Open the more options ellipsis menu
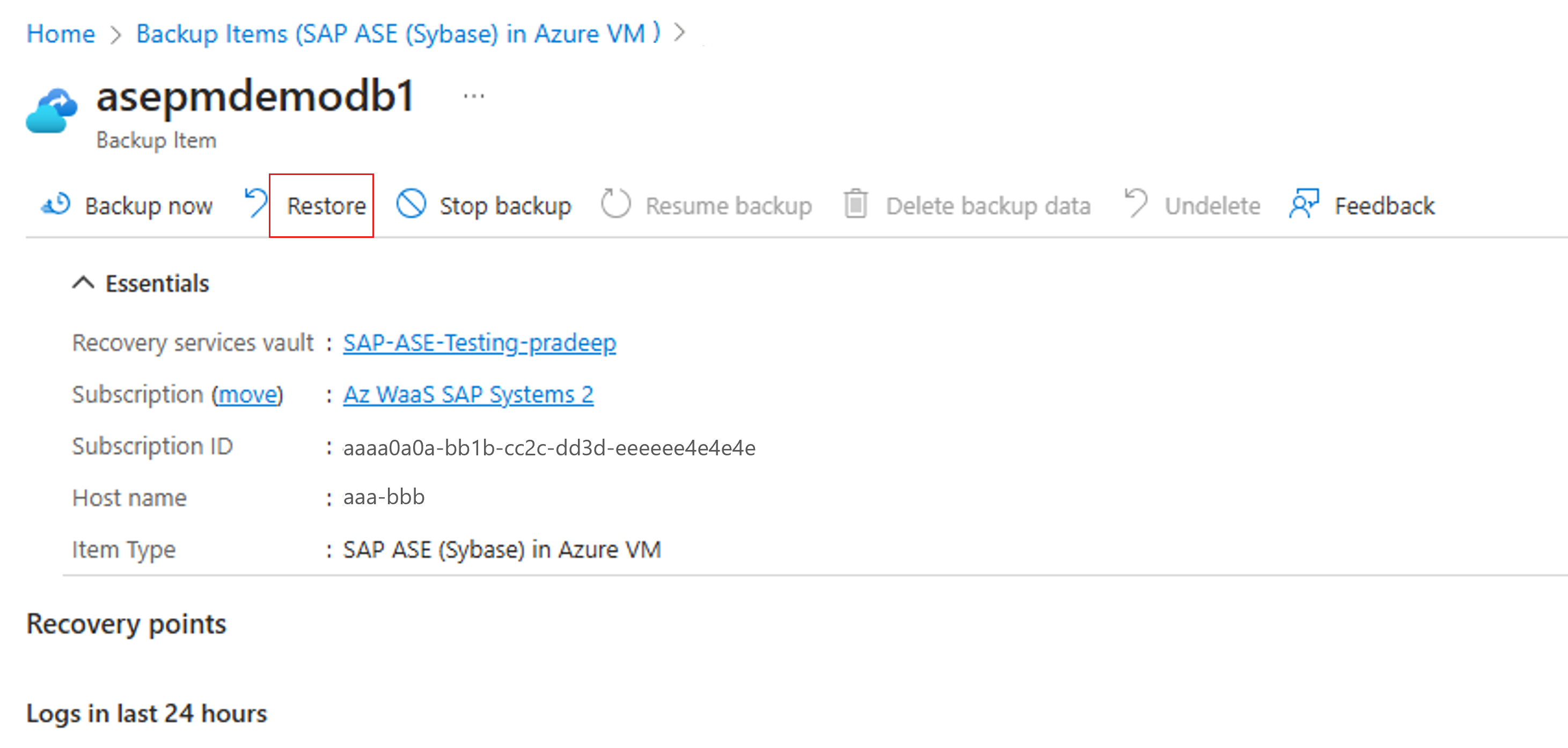This screenshot has width=1568, height=748. [x=473, y=96]
